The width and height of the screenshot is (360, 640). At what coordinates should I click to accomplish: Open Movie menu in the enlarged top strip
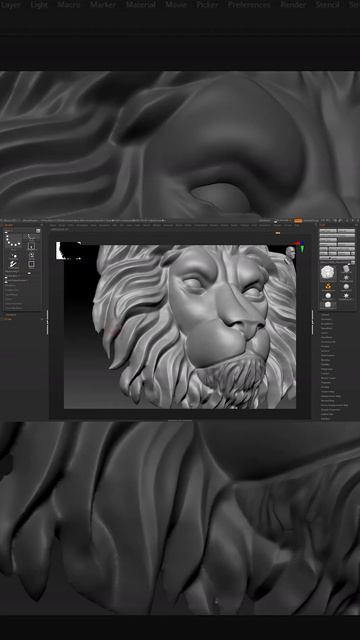pyautogui.click(x=176, y=4)
